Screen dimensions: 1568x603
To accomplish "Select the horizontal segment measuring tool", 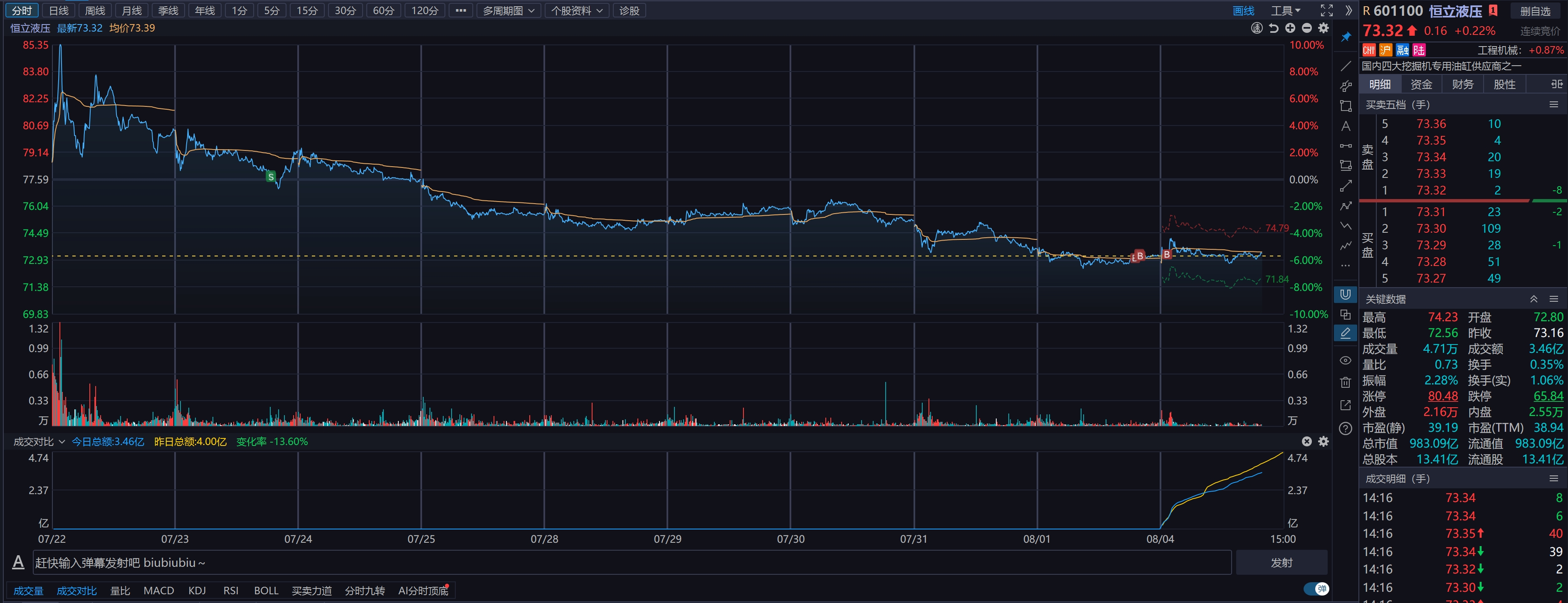I will [x=1346, y=146].
